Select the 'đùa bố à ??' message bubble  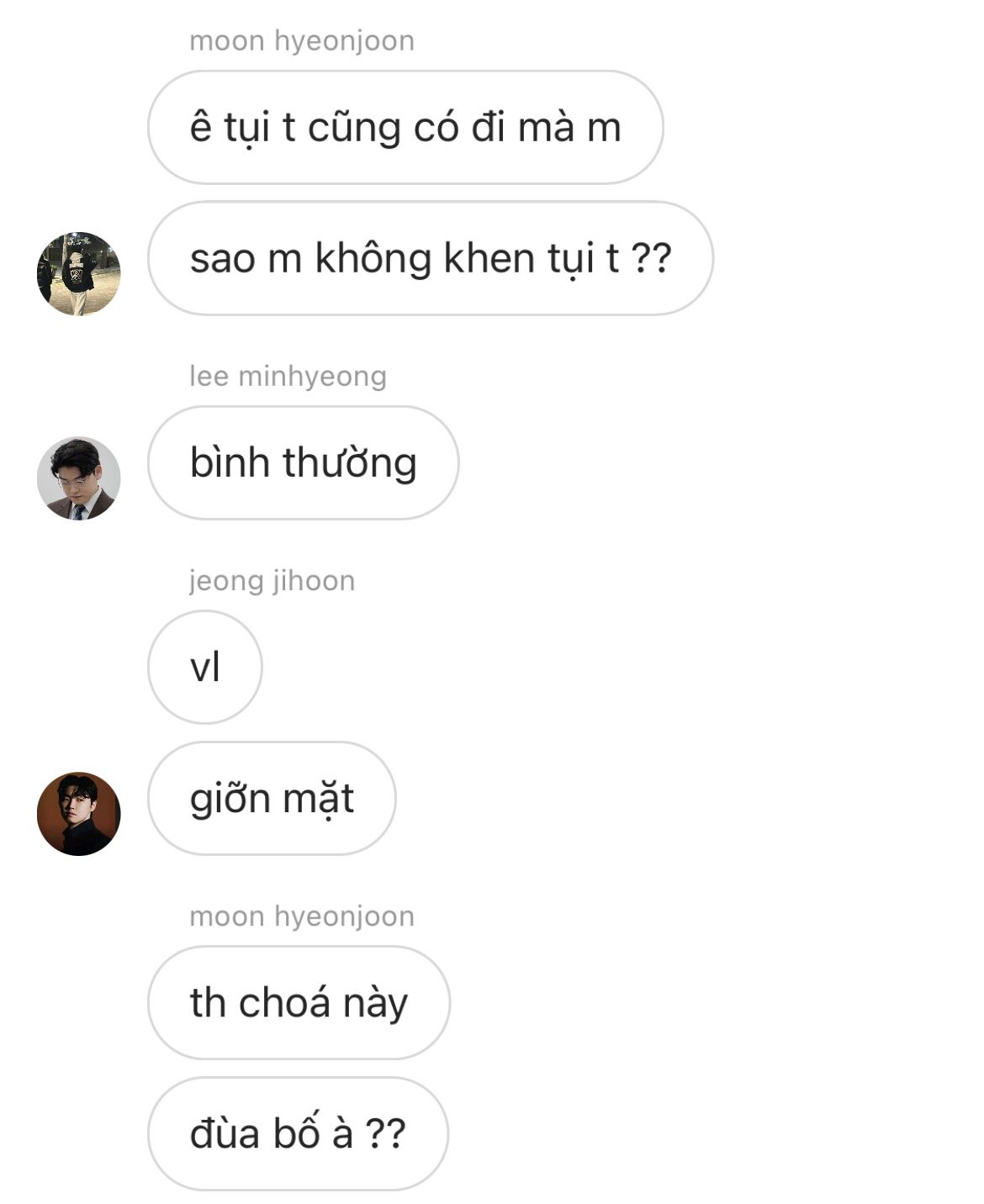pos(299,1133)
